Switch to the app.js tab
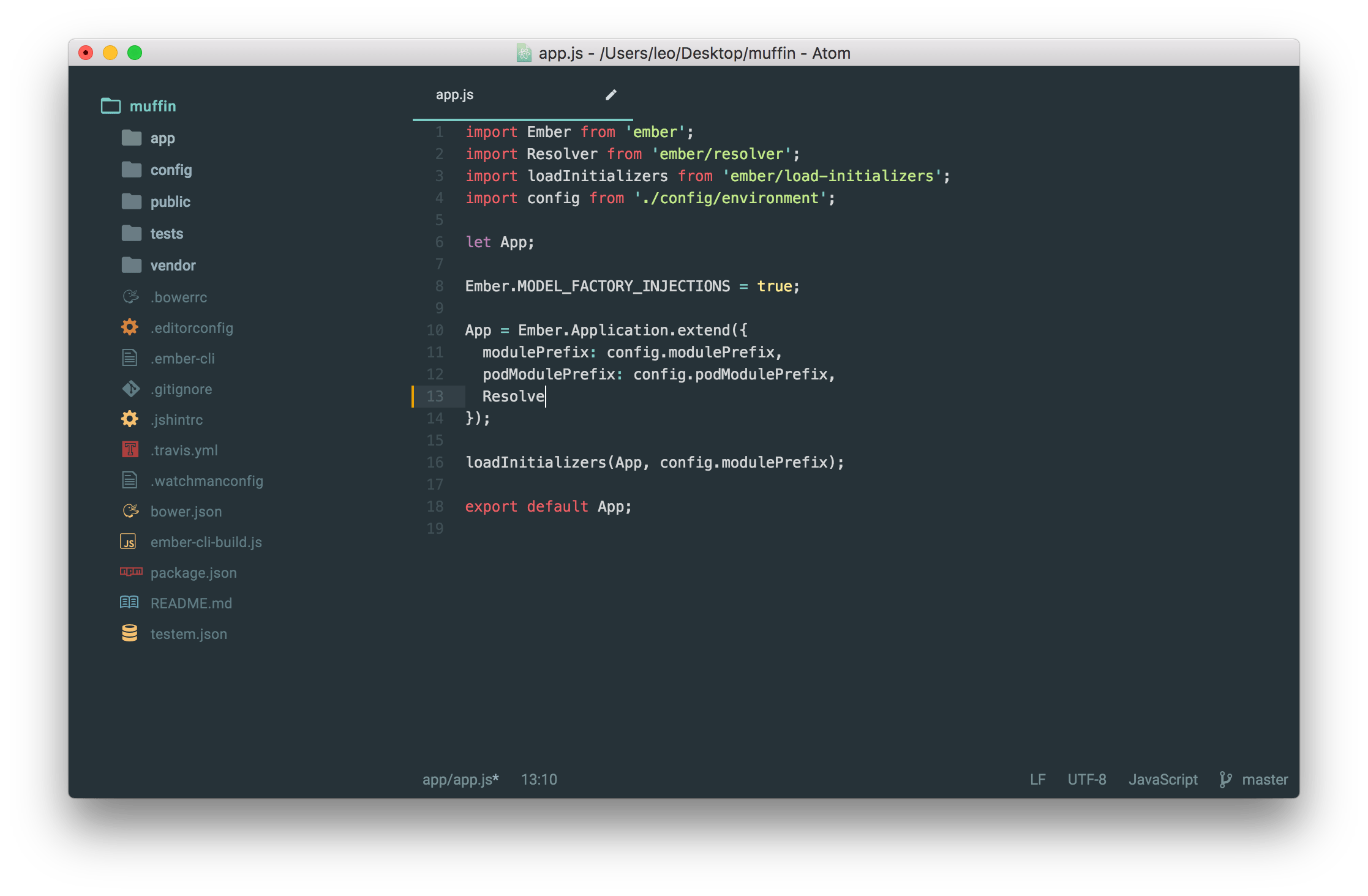Image resolution: width=1368 pixels, height=896 pixels. 455,95
